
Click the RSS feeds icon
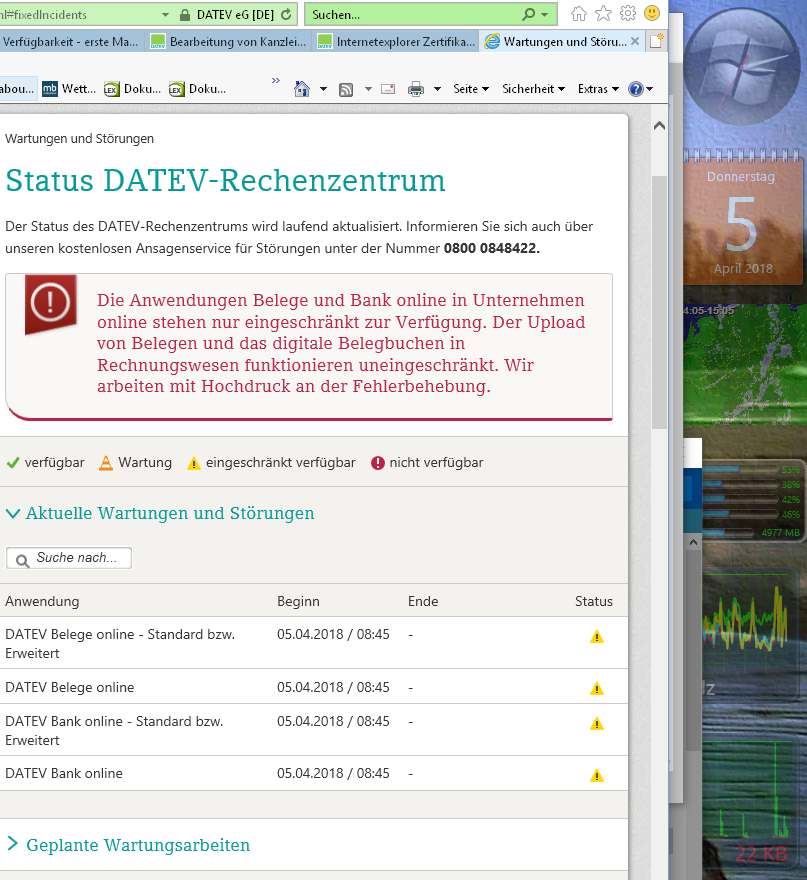point(346,89)
